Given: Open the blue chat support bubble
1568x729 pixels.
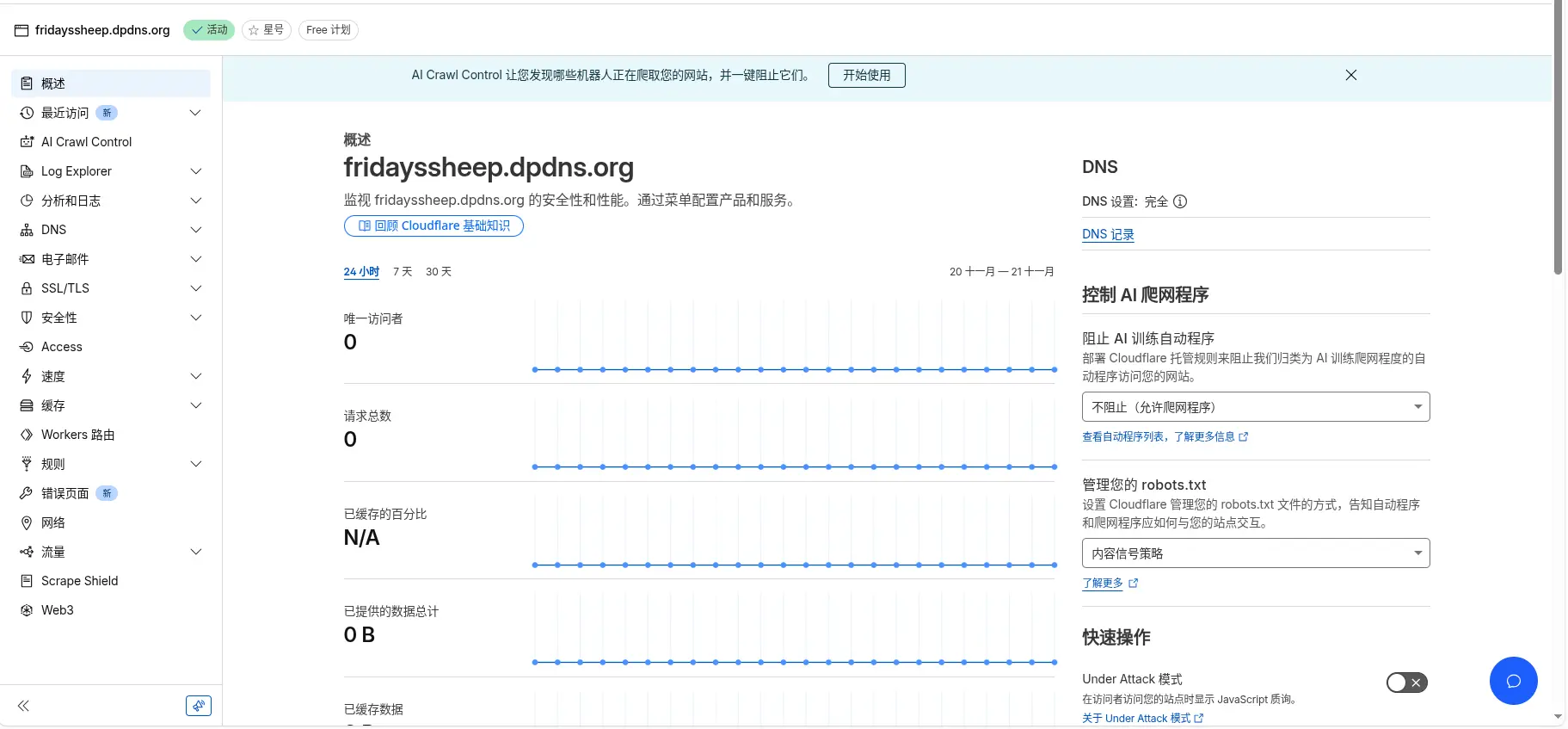Looking at the screenshot, I should [1513, 681].
